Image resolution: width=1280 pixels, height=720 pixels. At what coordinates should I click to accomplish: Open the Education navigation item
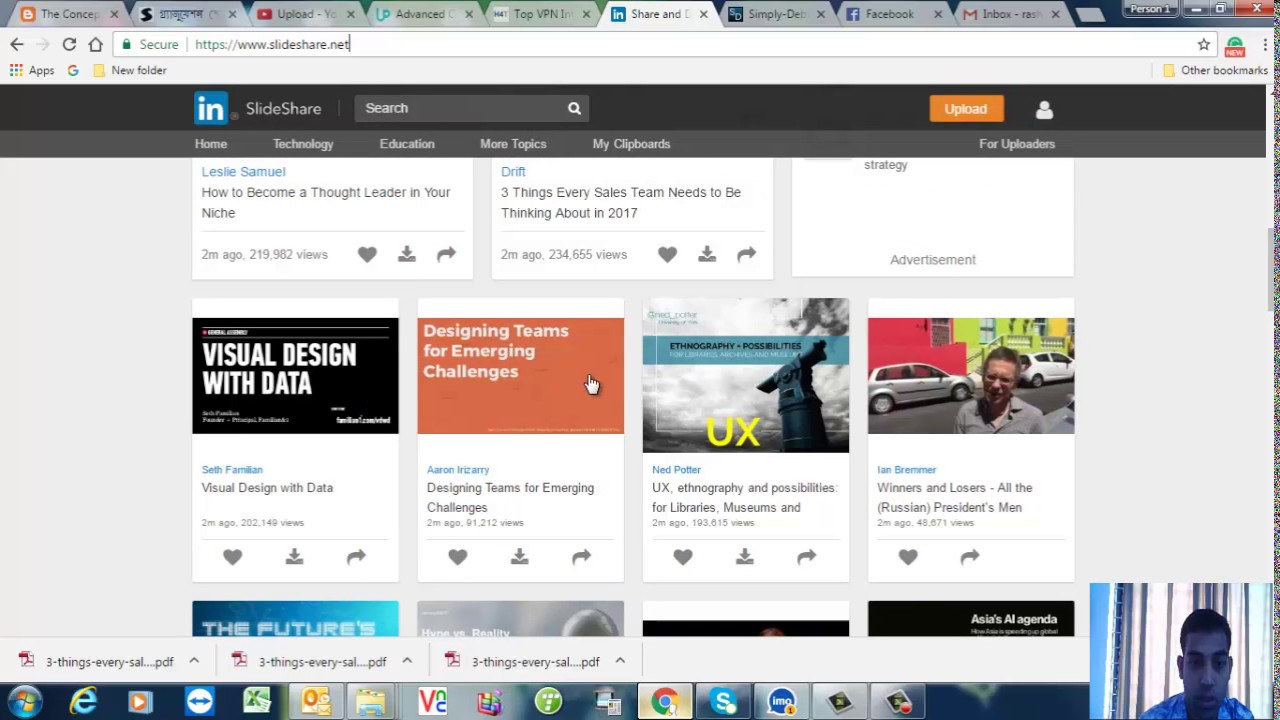click(x=407, y=144)
